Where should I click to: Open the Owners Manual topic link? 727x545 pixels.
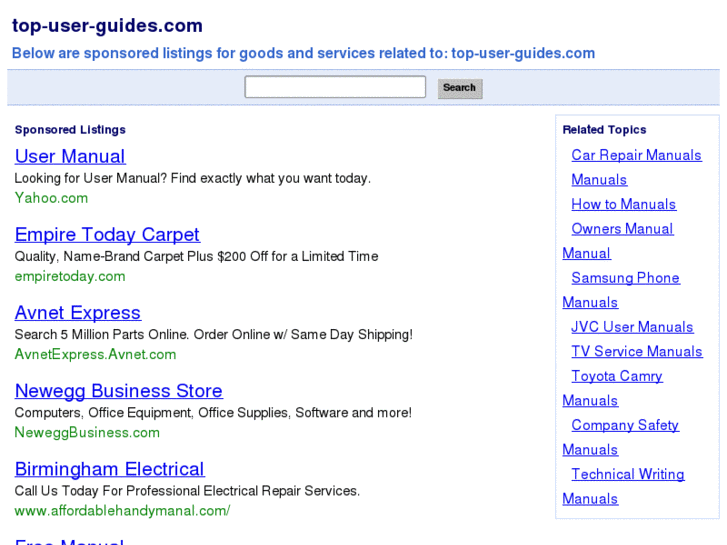coord(622,229)
